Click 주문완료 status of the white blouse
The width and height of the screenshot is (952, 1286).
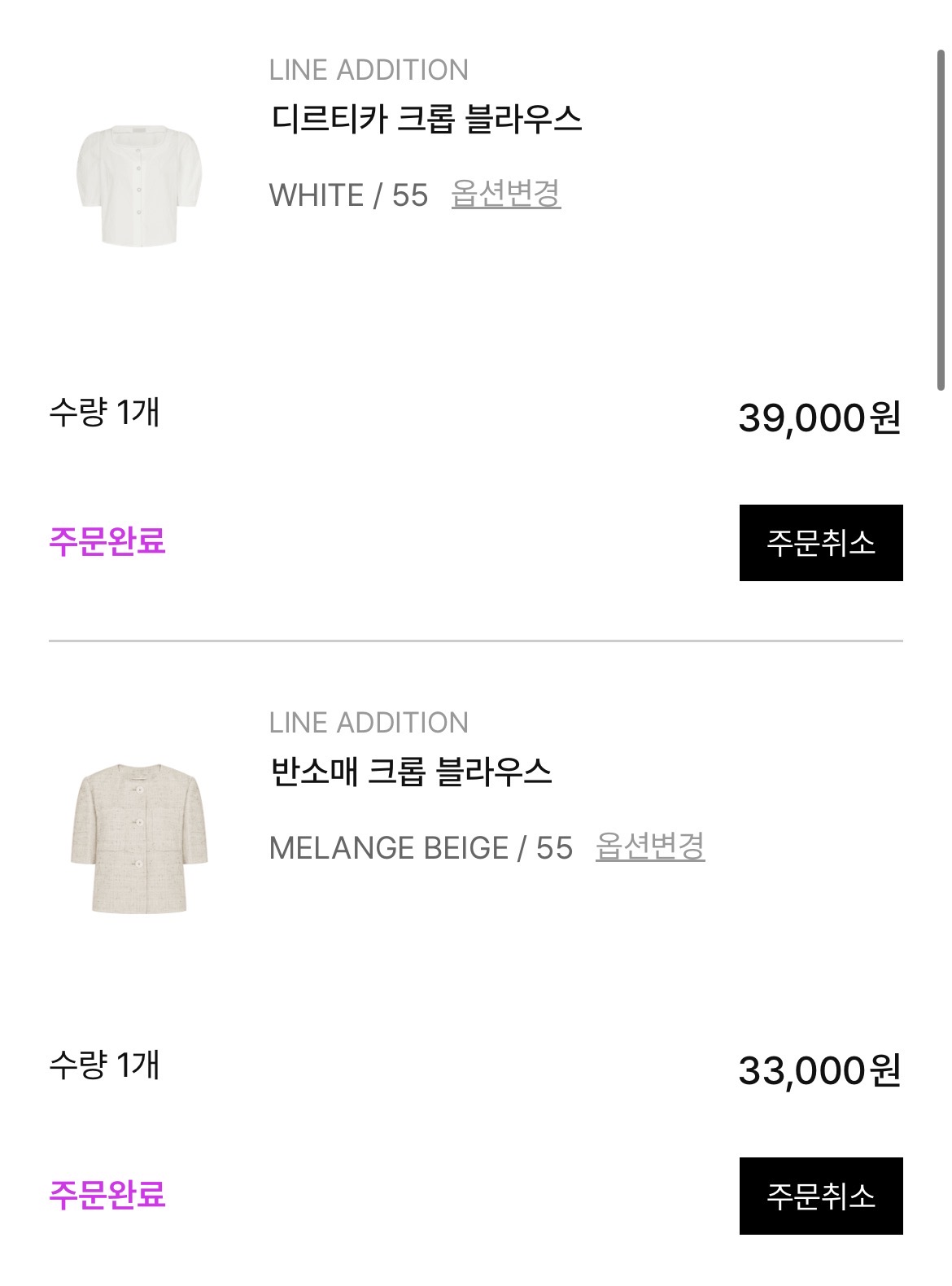tap(107, 541)
